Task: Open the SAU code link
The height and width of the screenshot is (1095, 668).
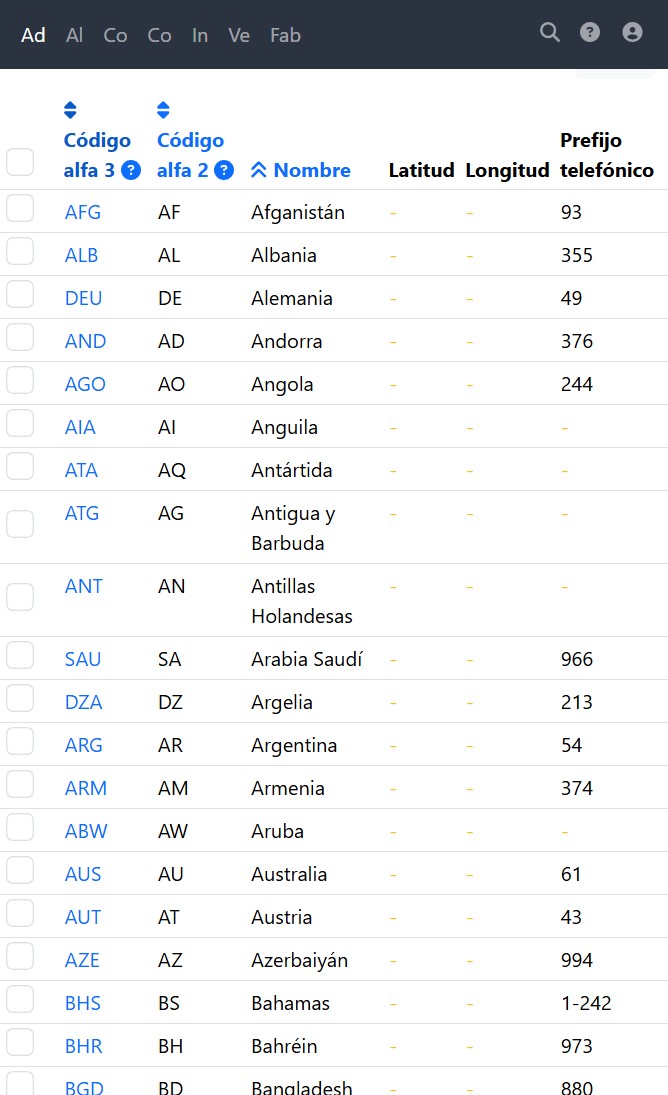Action: pyautogui.click(x=83, y=659)
